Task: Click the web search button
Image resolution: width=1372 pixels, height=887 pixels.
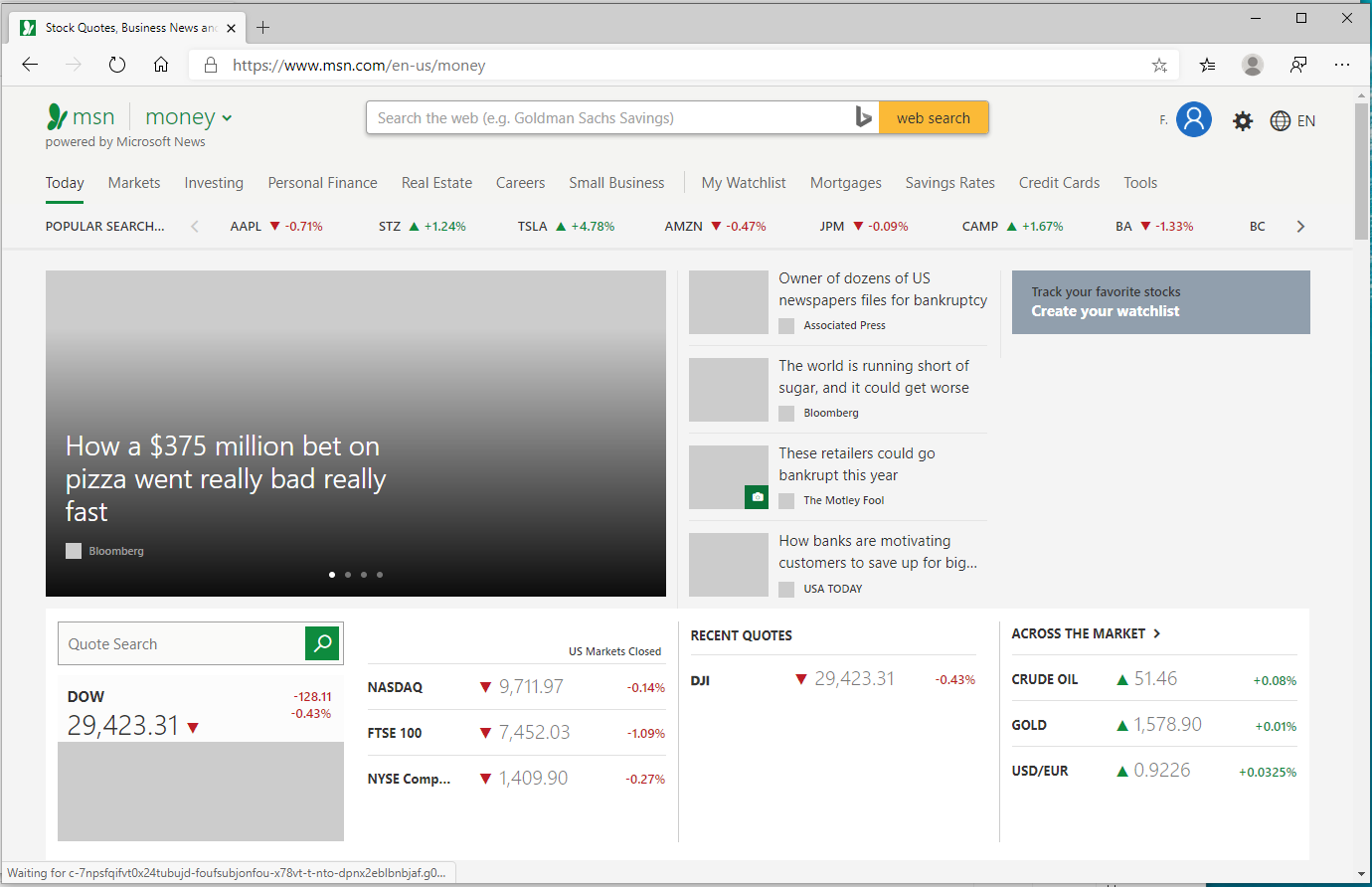Action: point(934,117)
